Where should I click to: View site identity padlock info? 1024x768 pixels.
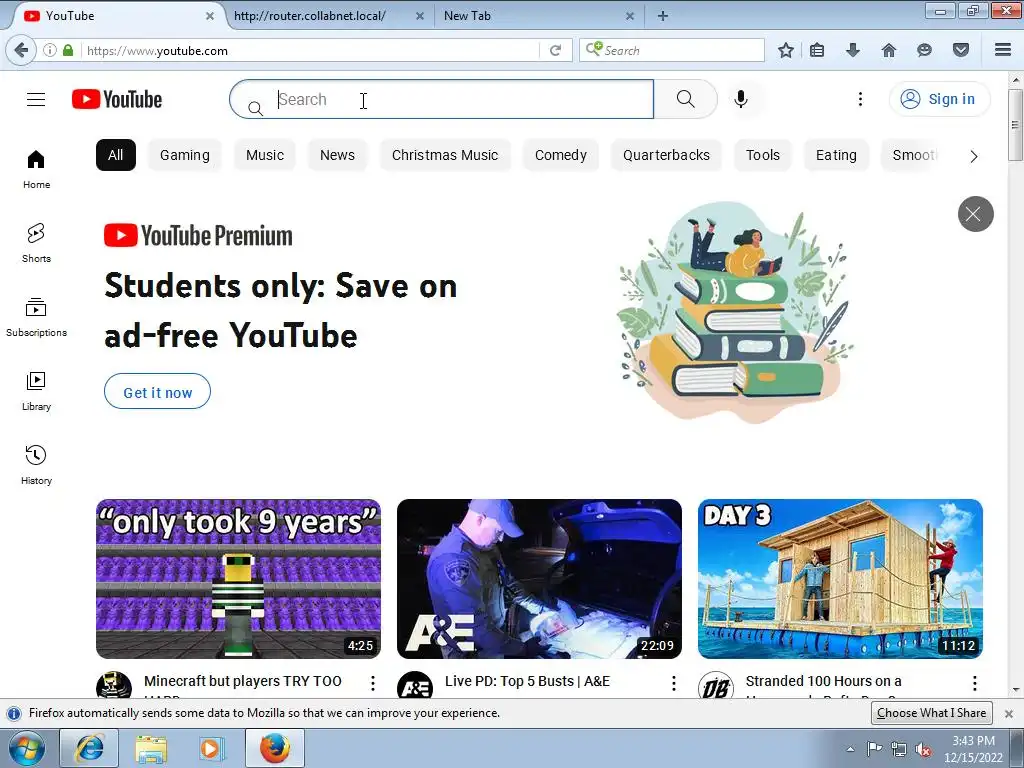point(68,50)
